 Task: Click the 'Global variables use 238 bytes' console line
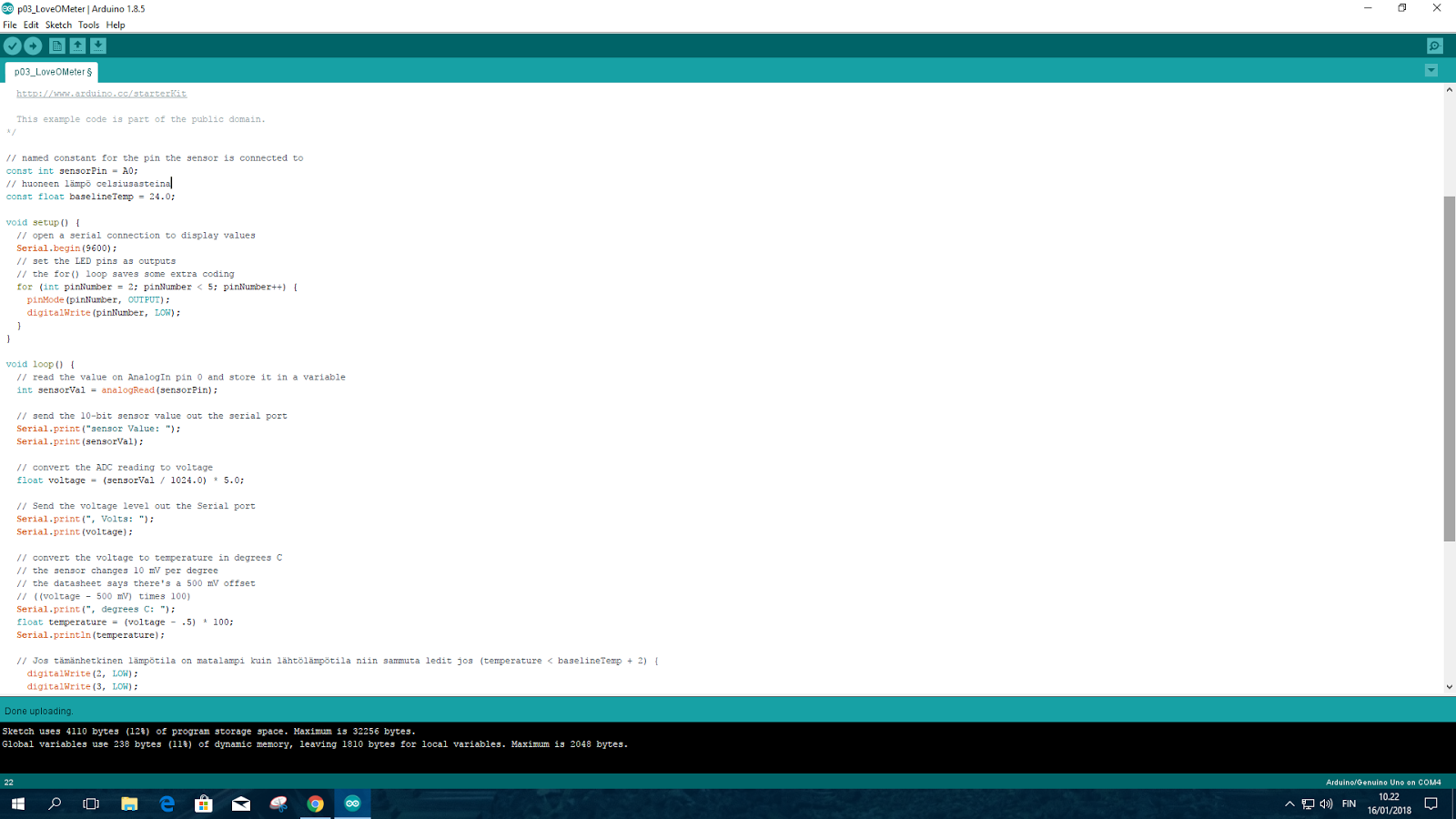coord(315,743)
